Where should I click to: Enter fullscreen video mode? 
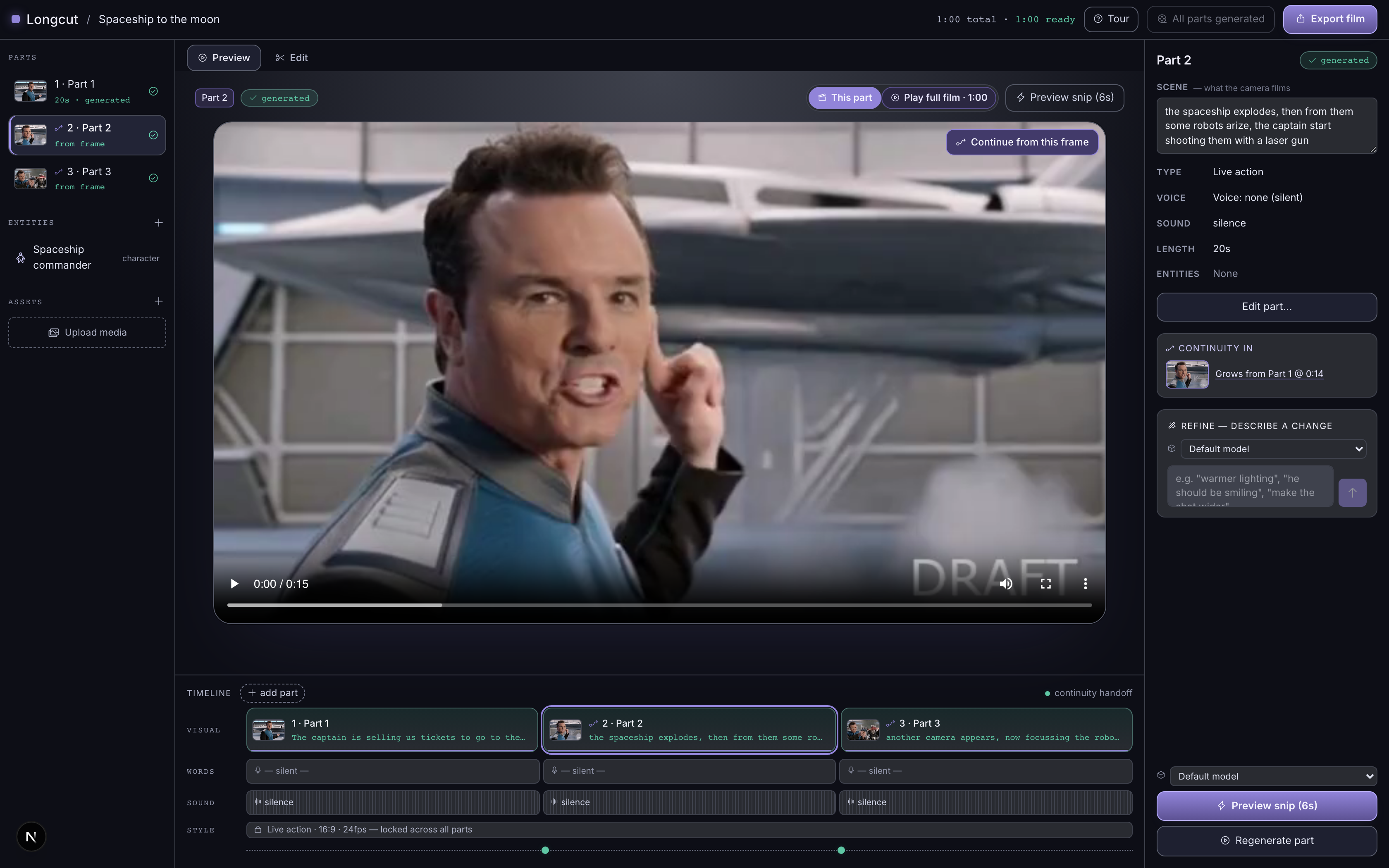coord(1046,584)
